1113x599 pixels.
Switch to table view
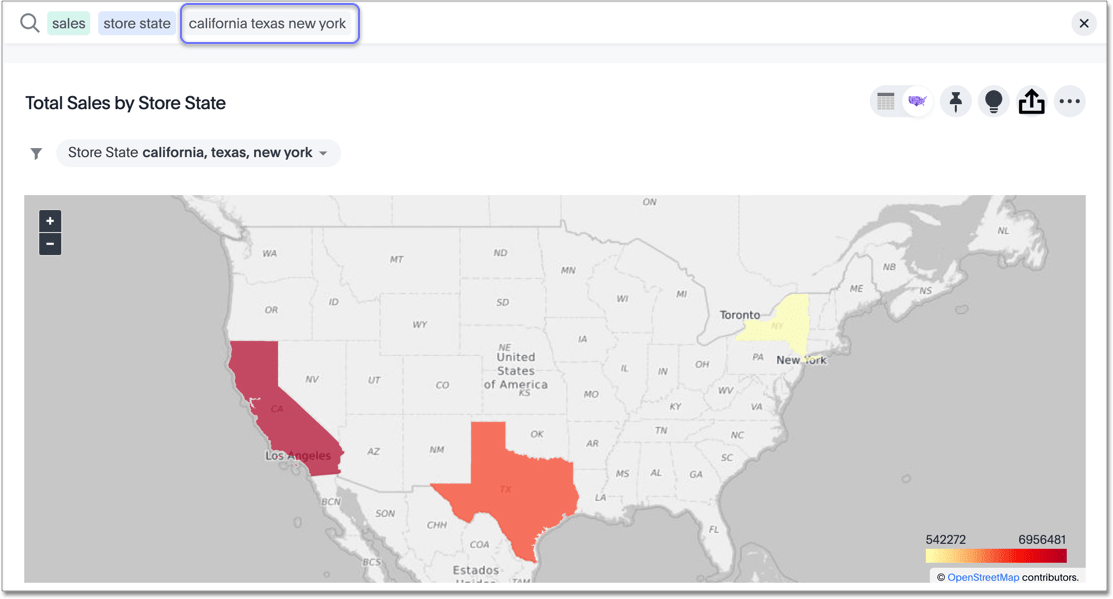pos(886,101)
